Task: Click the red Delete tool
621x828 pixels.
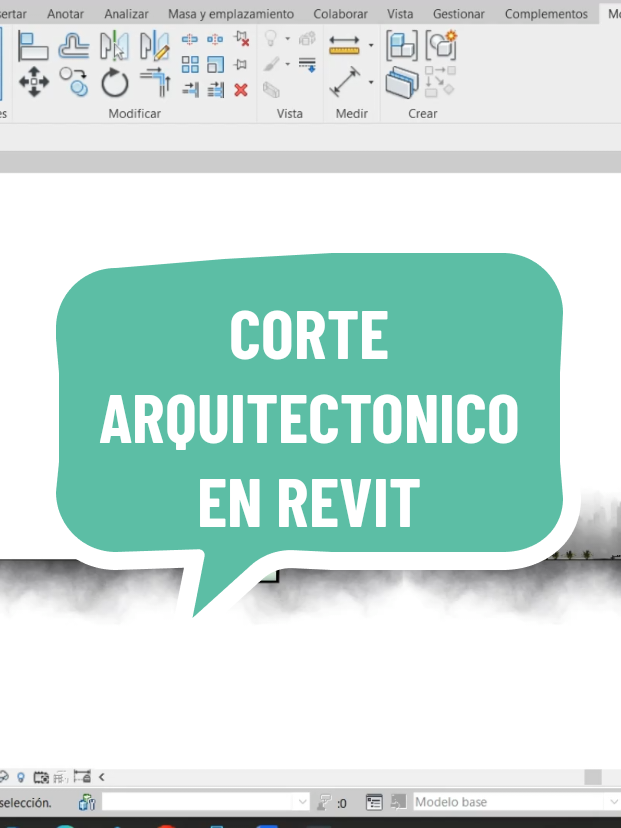Action: pos(241,90)
